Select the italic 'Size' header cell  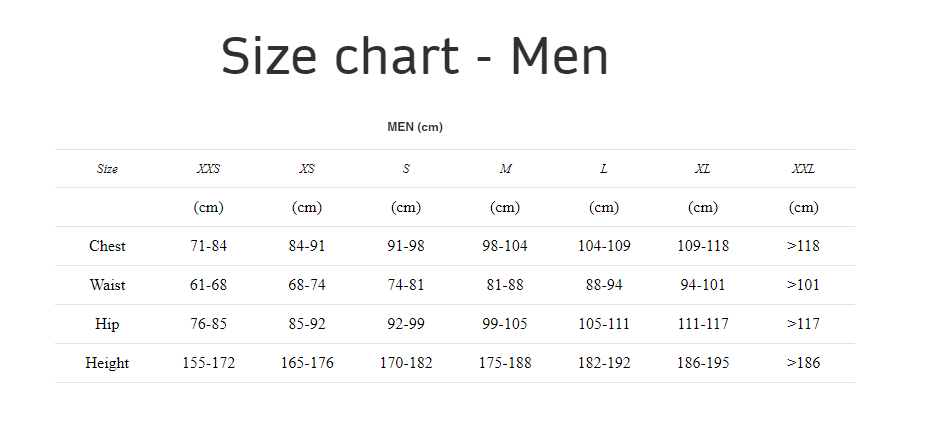[x=107, y=169]
